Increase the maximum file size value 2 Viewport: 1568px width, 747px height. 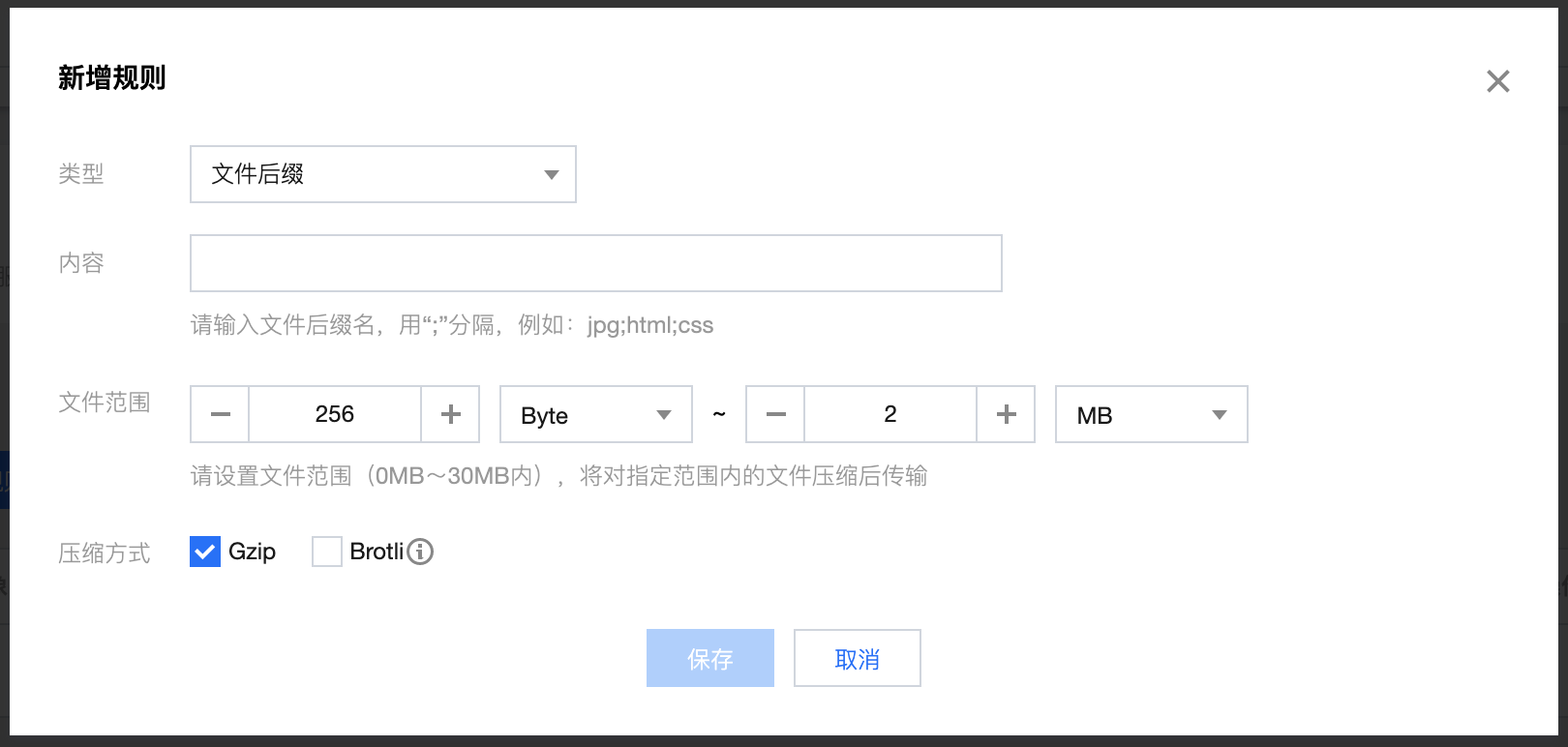click(x=1006, y=414)
